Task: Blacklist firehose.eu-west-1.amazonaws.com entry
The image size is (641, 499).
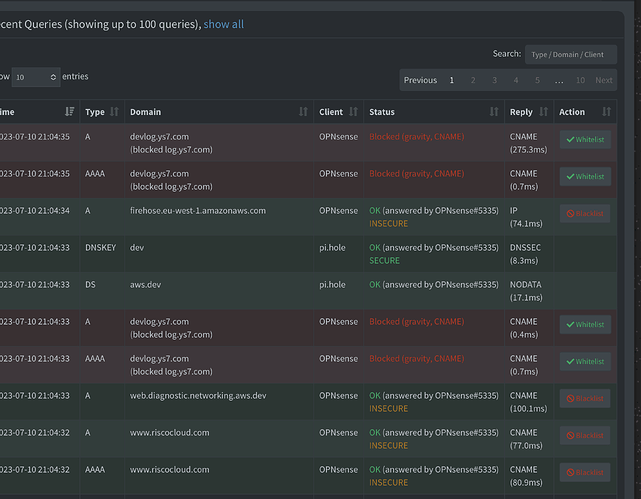Action: [x=585, y=213]
